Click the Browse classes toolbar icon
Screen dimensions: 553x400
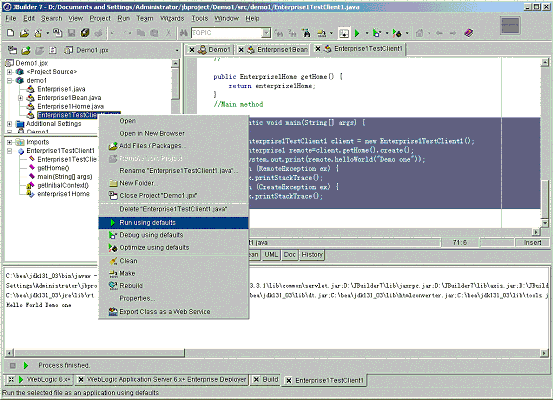point(307,33)
